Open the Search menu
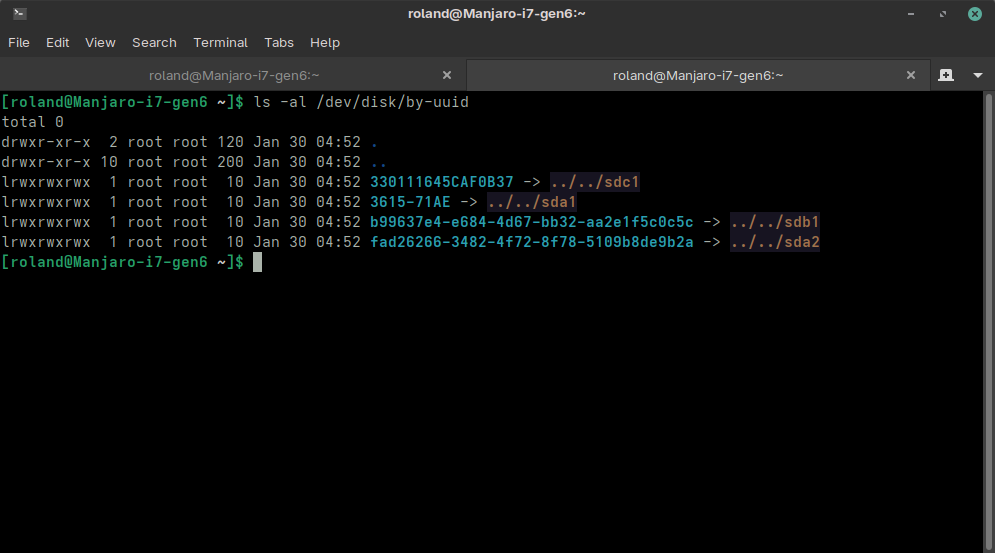 [154, 43]
